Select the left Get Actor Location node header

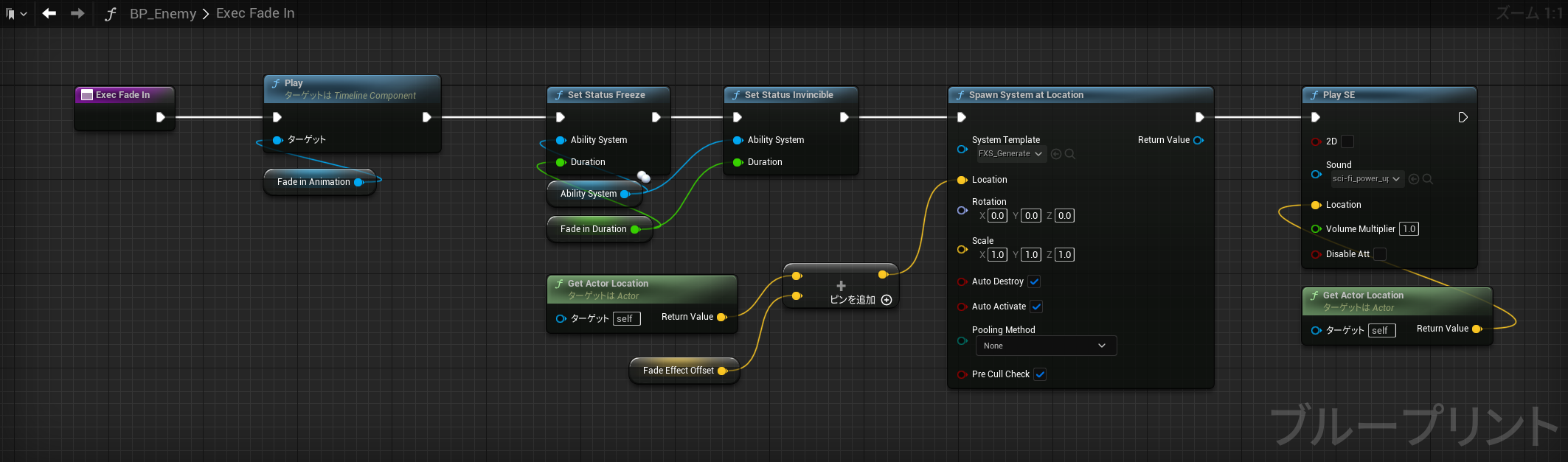(642, 289)
